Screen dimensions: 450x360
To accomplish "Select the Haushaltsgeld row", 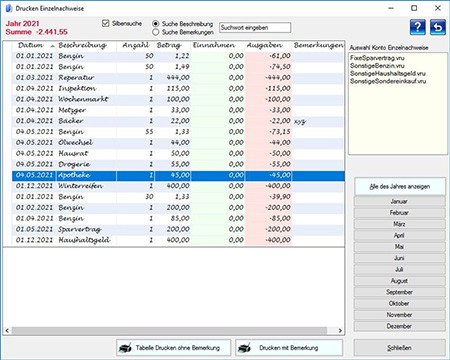I will tap(178, 240).
